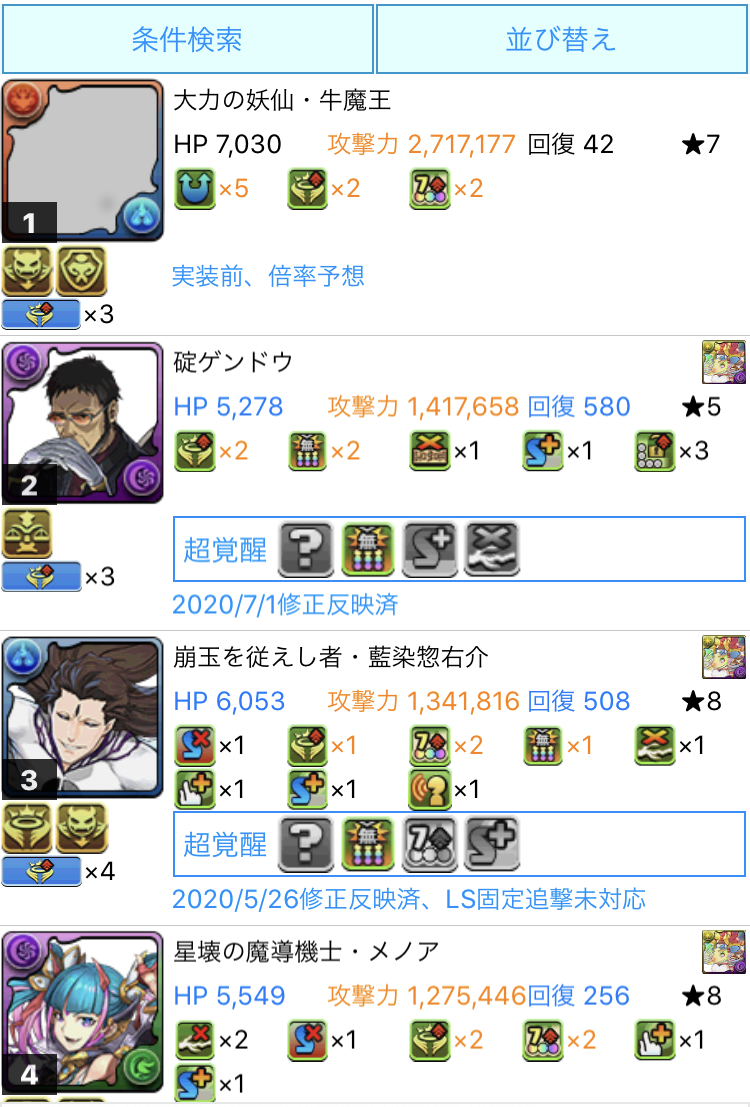The height and width of the screenshot is (1107, 750).
Task: Select the 藍染惣右介 portrait thumbnail
Action: pyautogui.click(x=83, y=717)
